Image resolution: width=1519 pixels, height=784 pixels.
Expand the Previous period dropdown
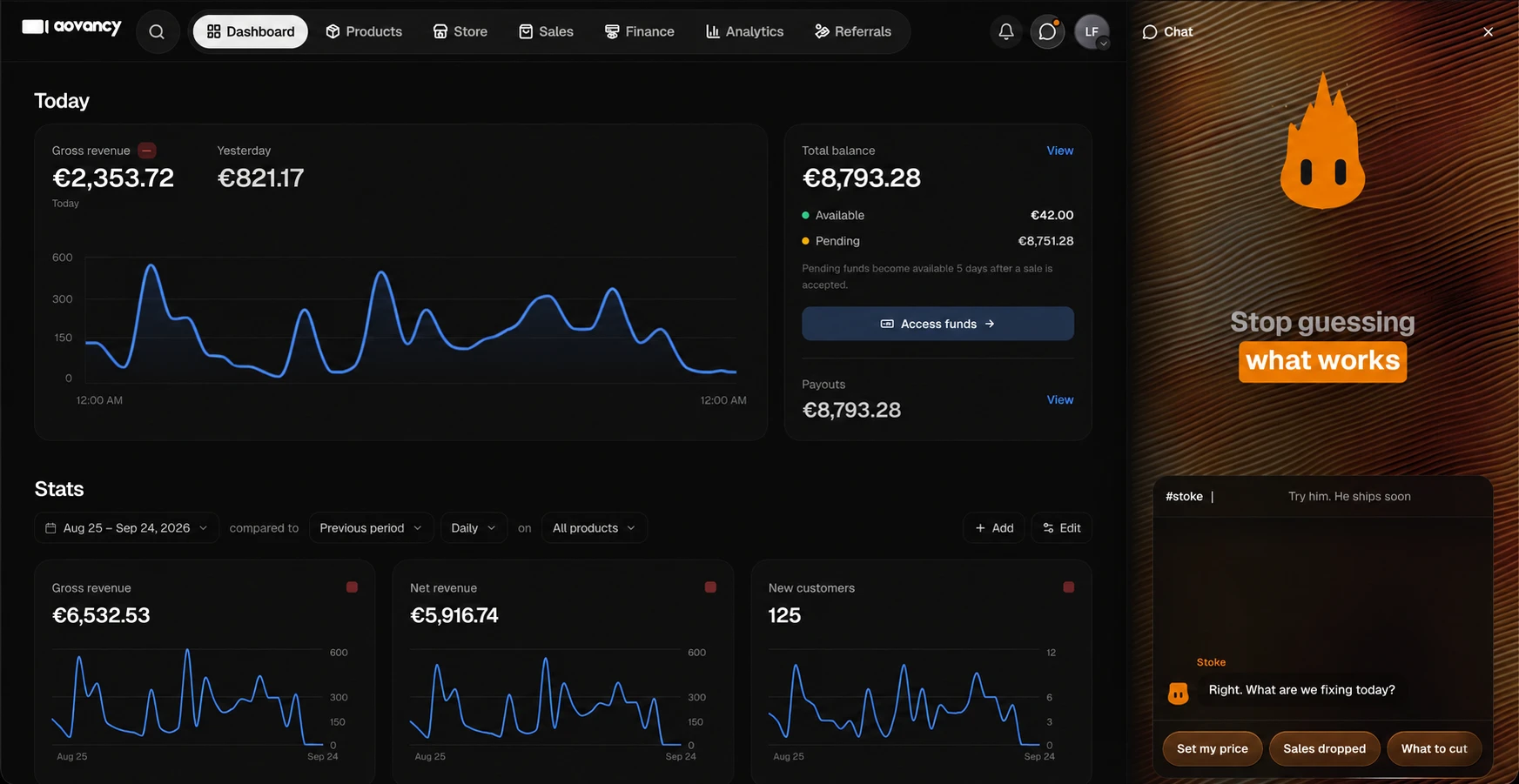371,528
